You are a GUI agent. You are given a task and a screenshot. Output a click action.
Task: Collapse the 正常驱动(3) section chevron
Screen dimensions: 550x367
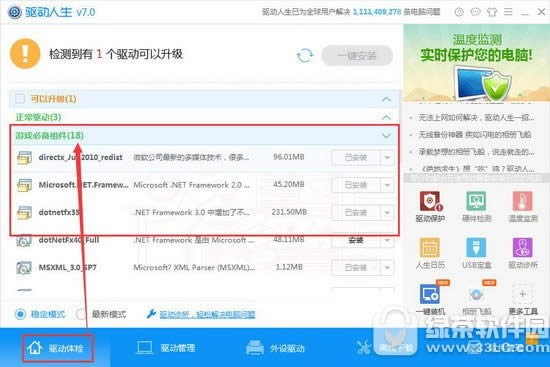click(x=386, y=117)
